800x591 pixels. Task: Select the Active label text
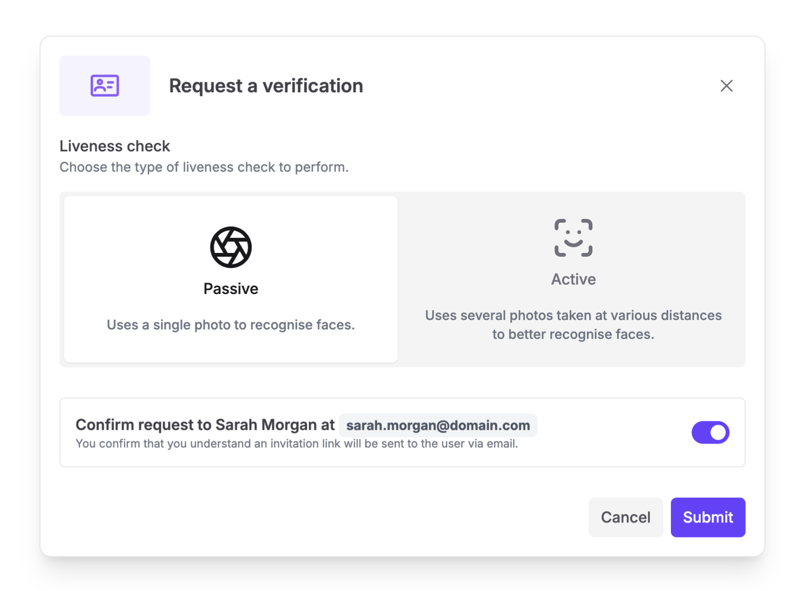(x=573, y=280)
